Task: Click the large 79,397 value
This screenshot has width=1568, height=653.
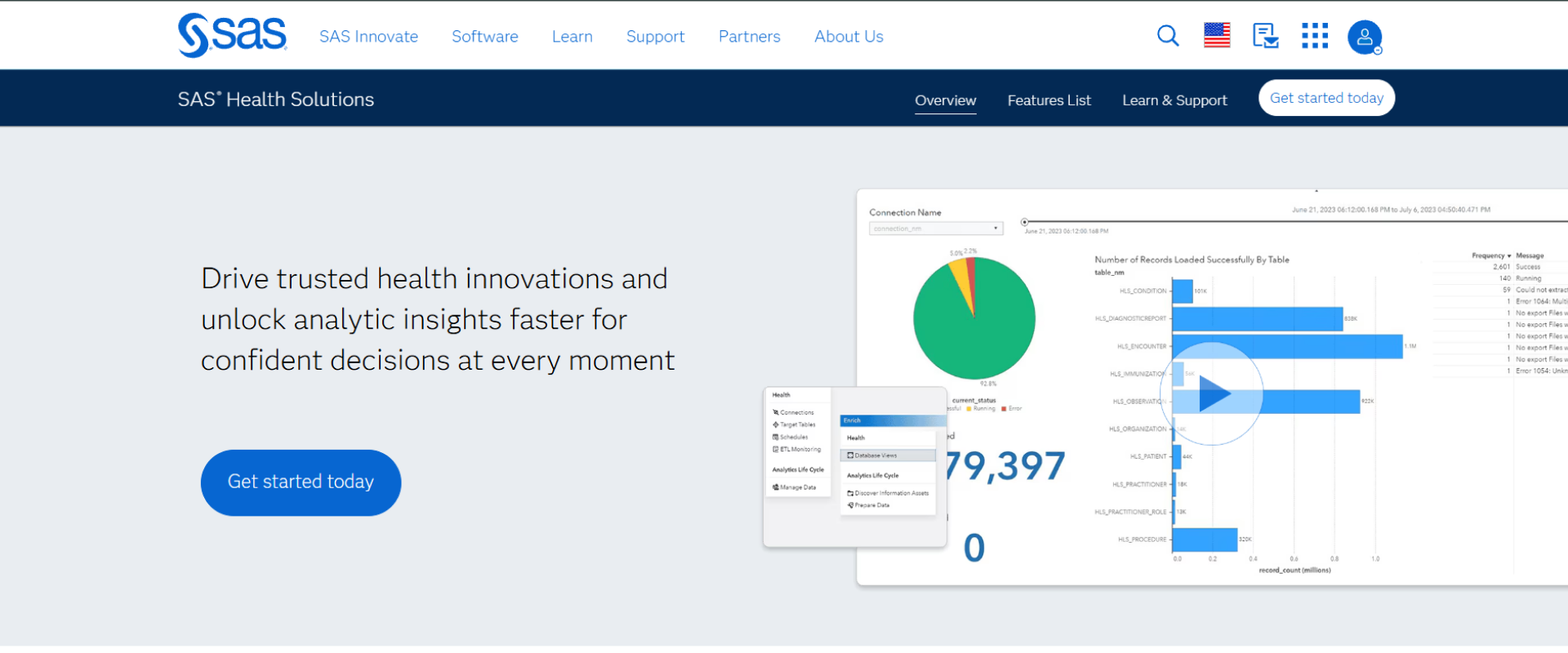Action: click(1006, 466)
